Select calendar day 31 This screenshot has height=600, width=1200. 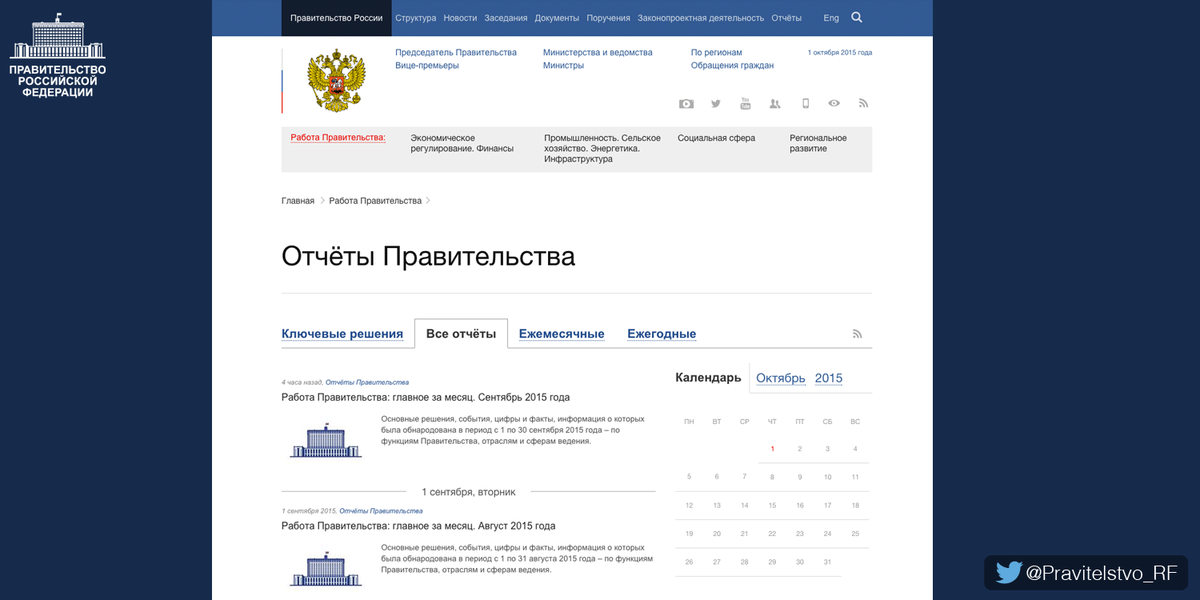tap(827, 562)
